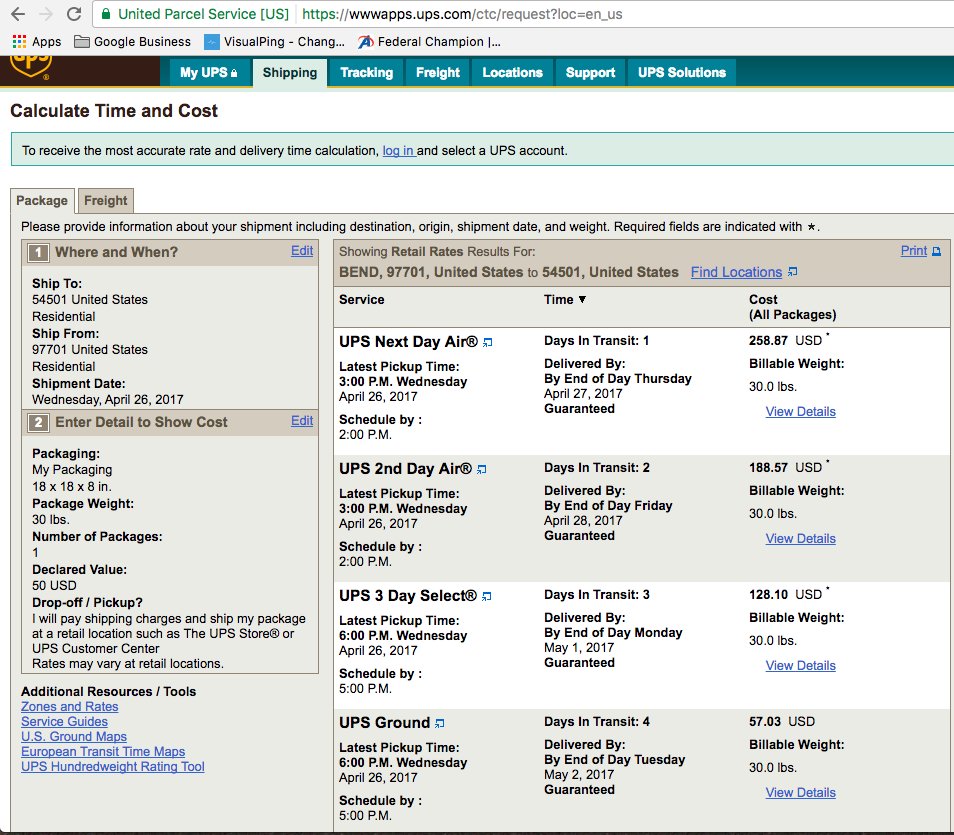Screen dimensions: 954x835
Task: Open UPS Next Day Air info icon
Action: click(487, 343)
